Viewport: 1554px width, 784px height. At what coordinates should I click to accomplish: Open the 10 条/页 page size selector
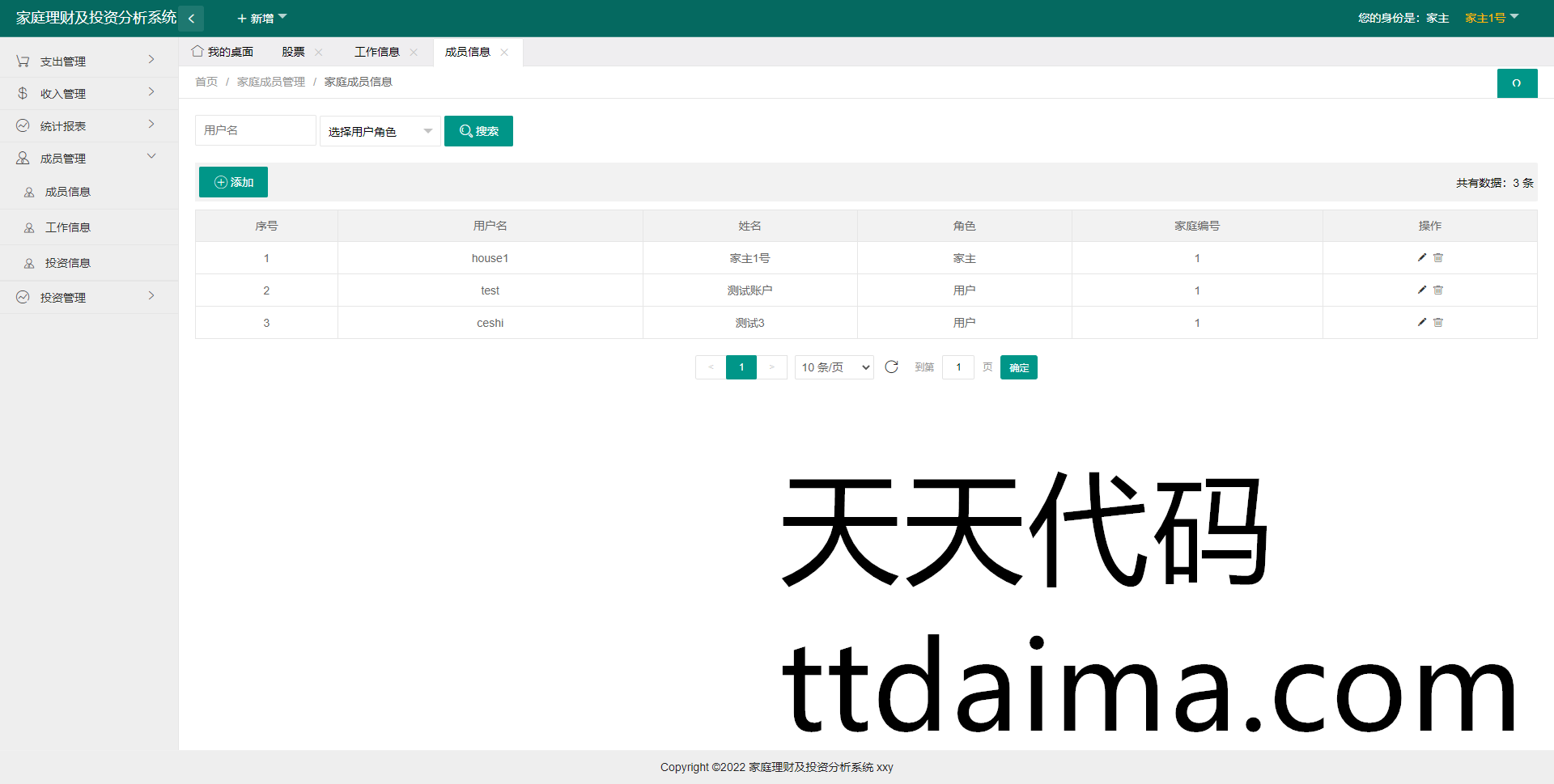click(x=834, y=367)
